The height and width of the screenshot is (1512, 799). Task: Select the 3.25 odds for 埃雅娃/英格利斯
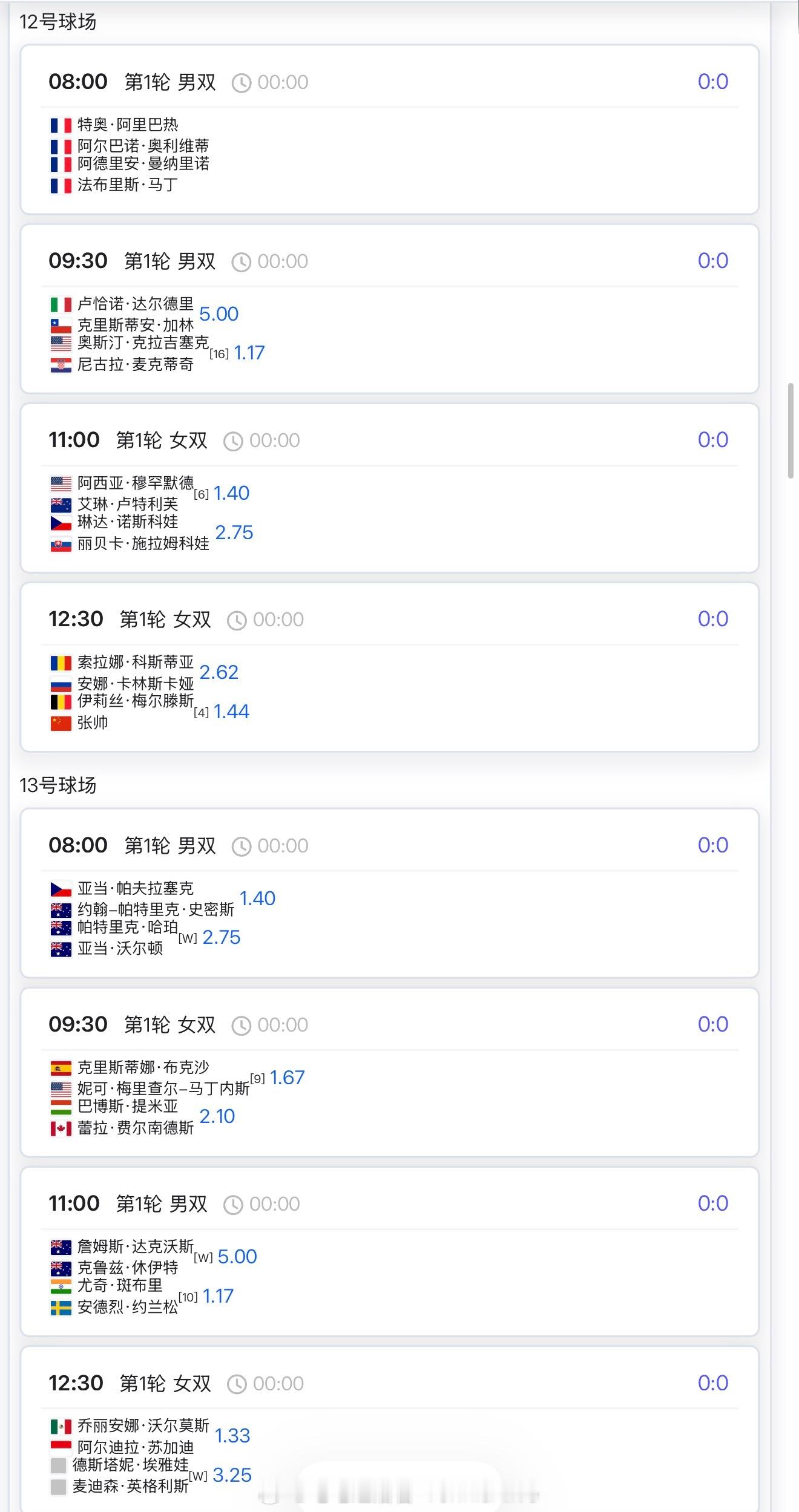click(232, 1475)
